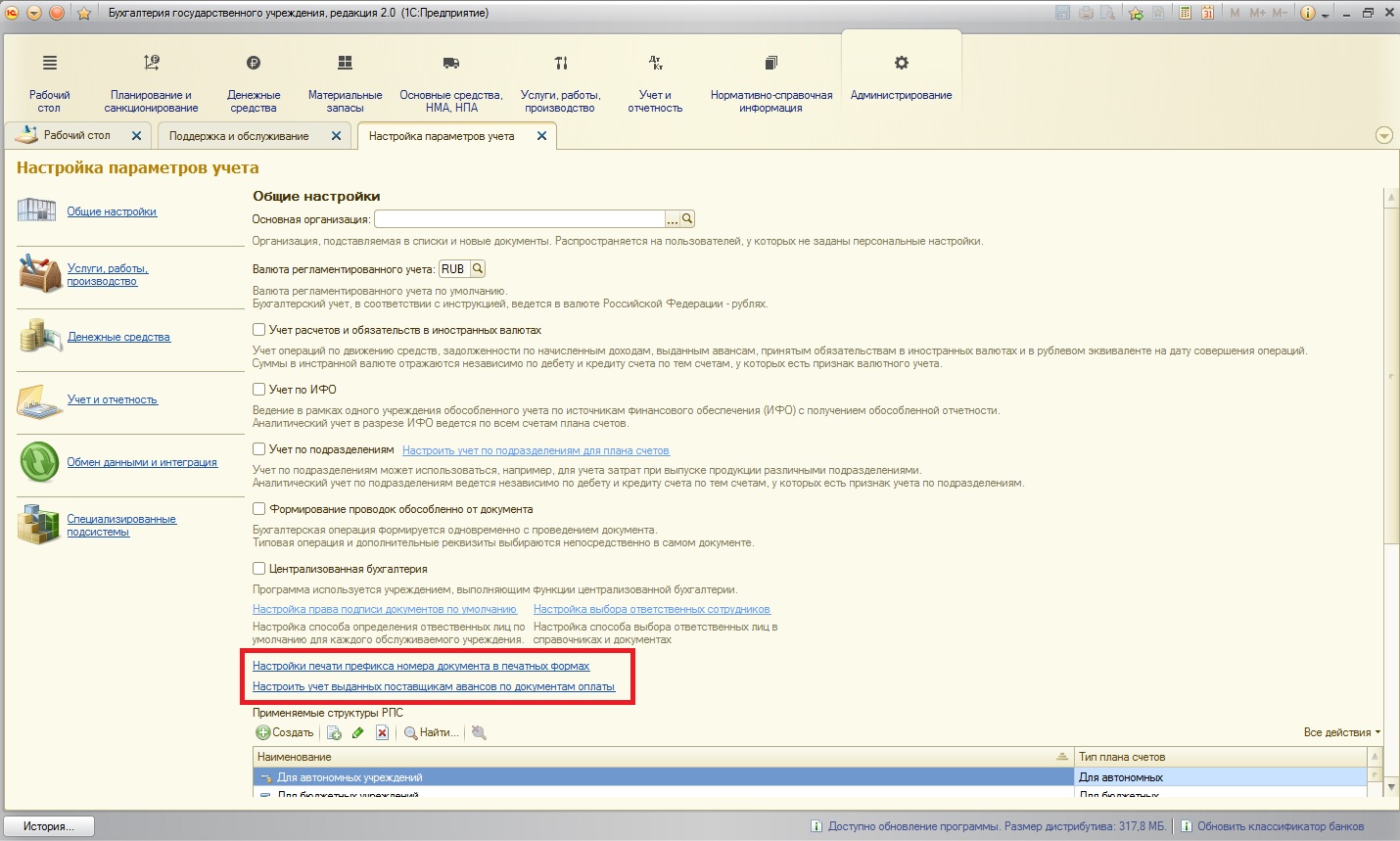The image size is (1400, 841).
Task: Open Обмен данными и интеграция link
Action: pos(142,462)
